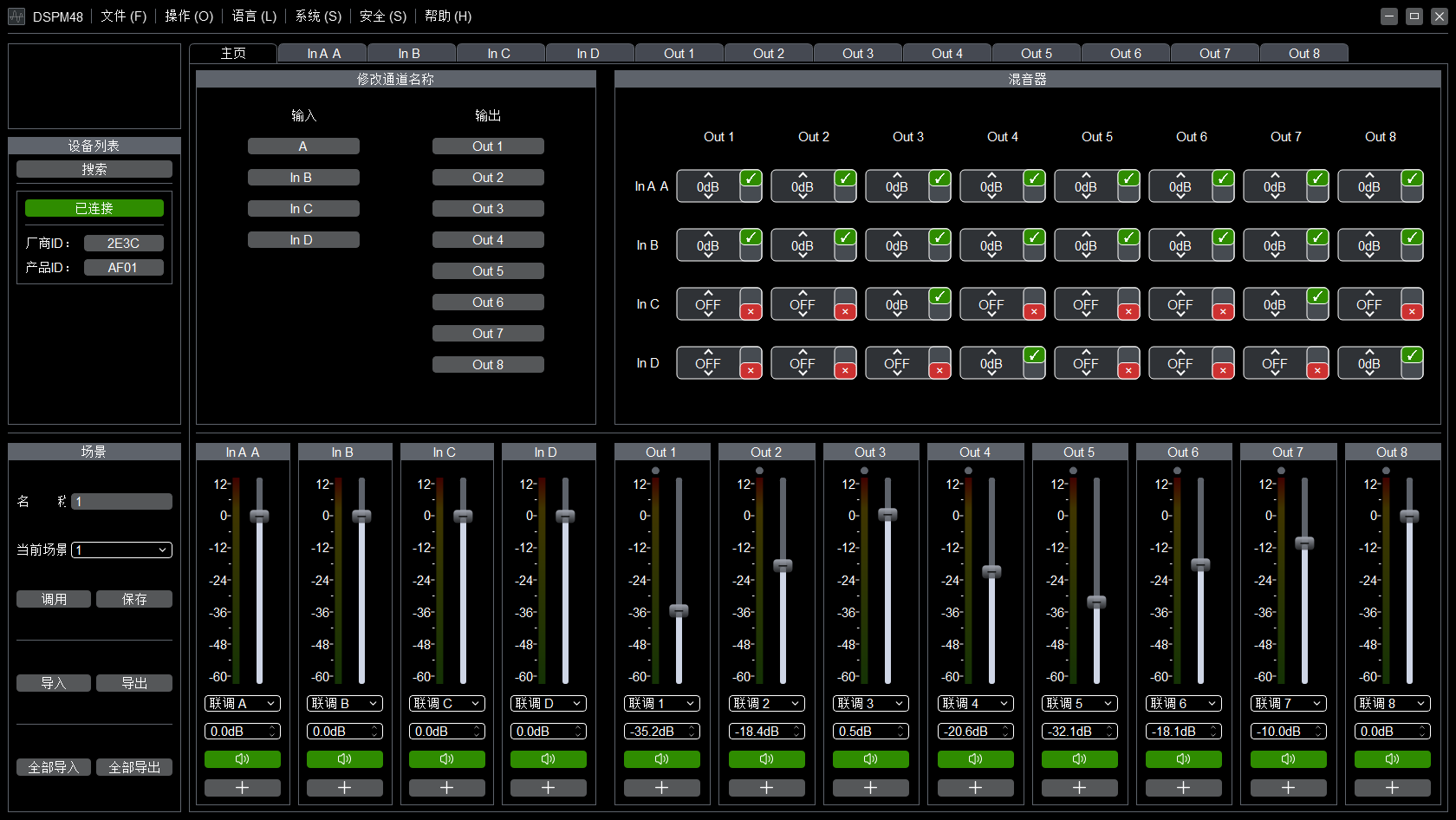Mute the In D channel speaker icon
This screenshot has height=820, width=1456.
click(548, 759)
